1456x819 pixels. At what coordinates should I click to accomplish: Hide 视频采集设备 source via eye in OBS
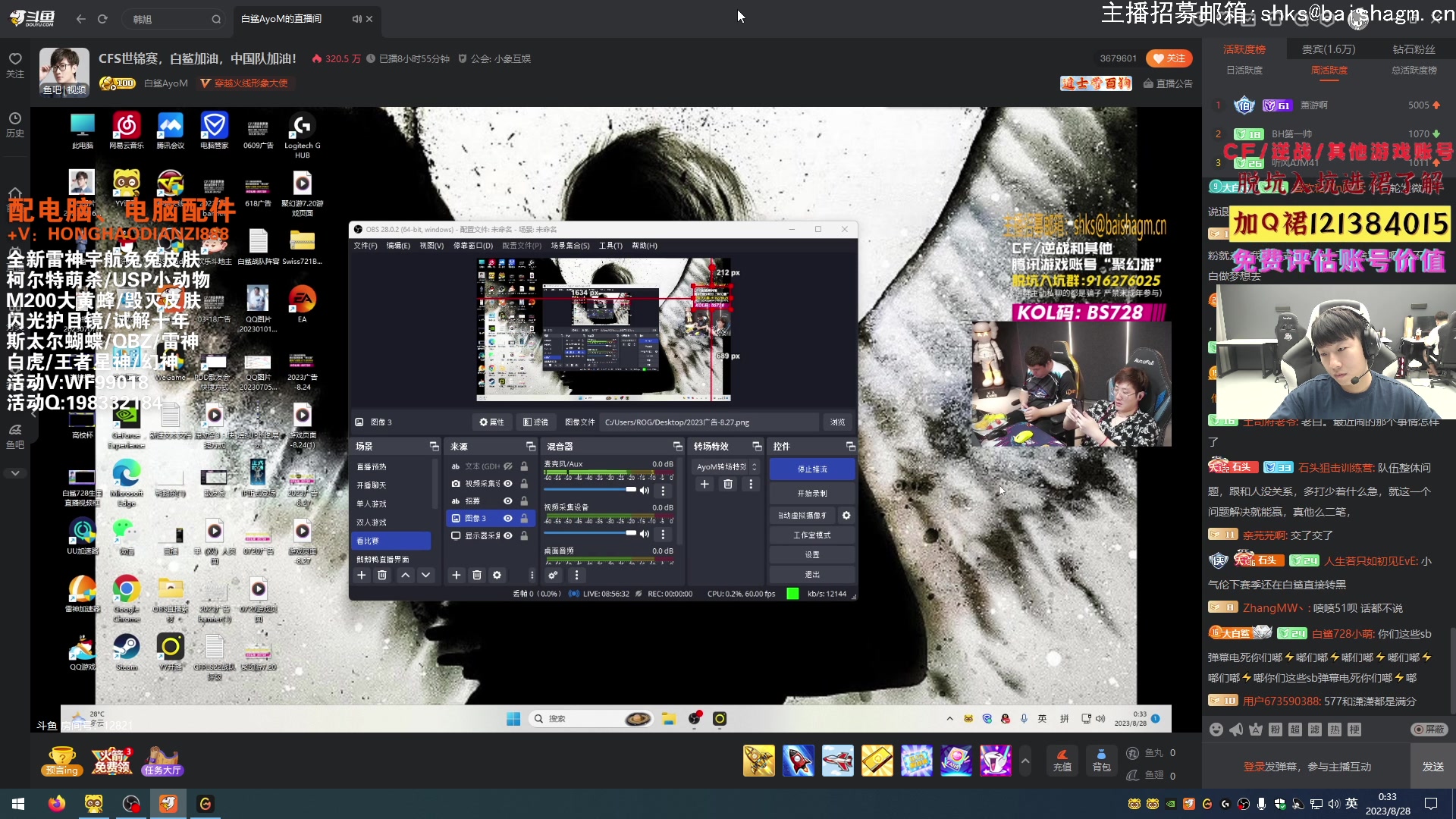point(508,484)
